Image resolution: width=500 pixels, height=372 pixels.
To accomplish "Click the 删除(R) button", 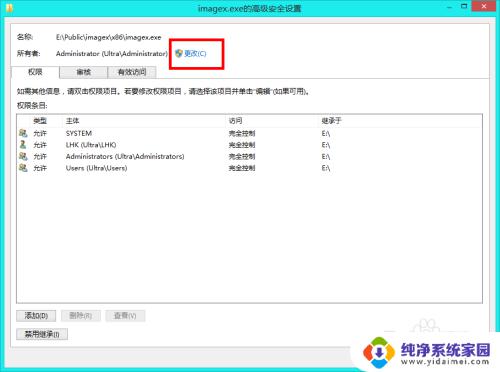I will click(81, 316).
